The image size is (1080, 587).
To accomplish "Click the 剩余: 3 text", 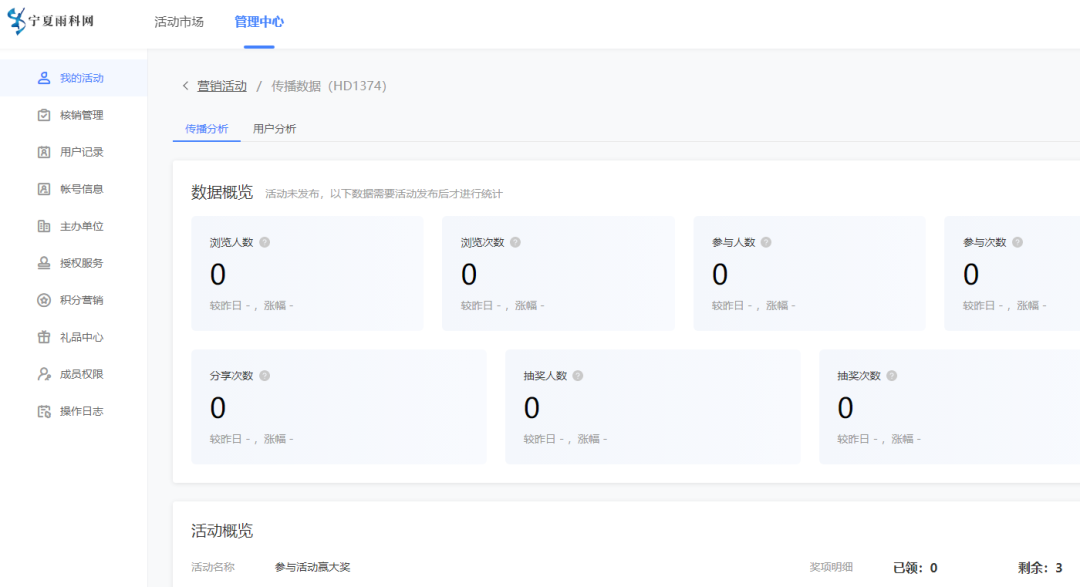I will pyautogui.click(x=1040, y=568).
